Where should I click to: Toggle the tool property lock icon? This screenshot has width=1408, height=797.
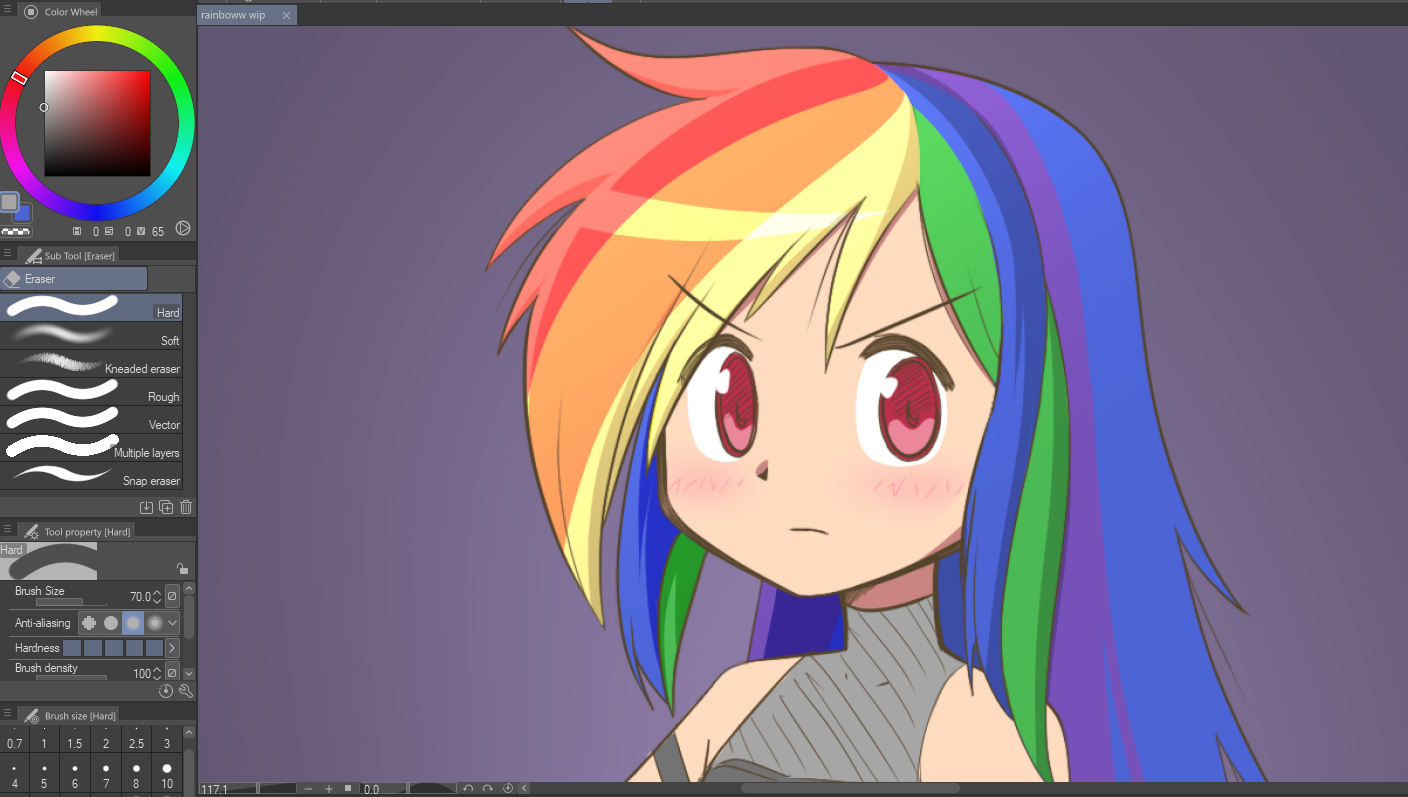(182, 568)
